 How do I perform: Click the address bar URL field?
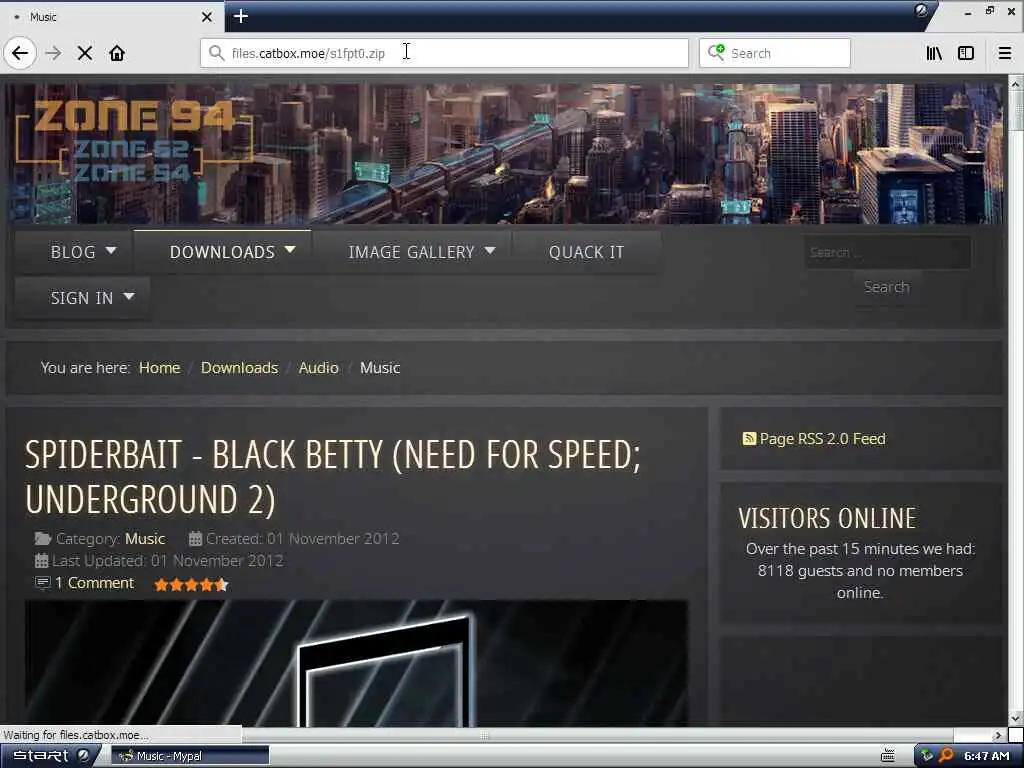tap(444, 53)
